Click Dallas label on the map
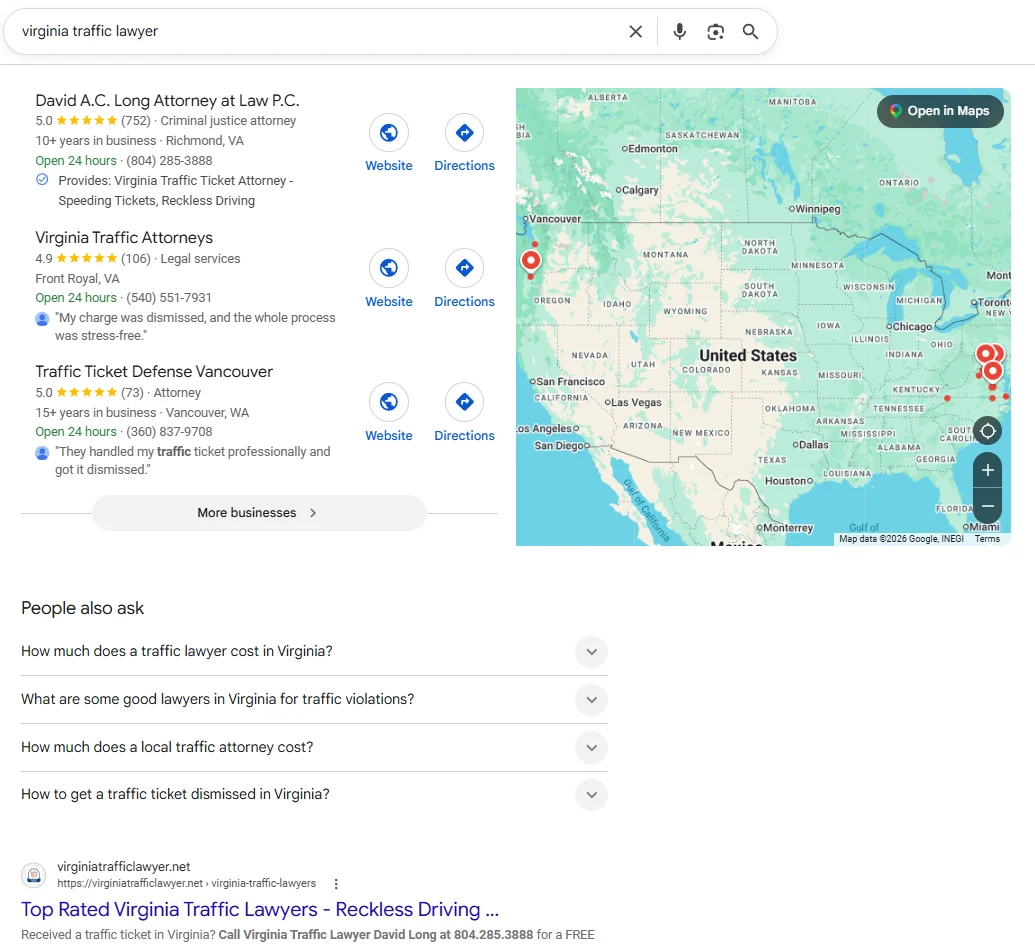 [x=813, y=445]
